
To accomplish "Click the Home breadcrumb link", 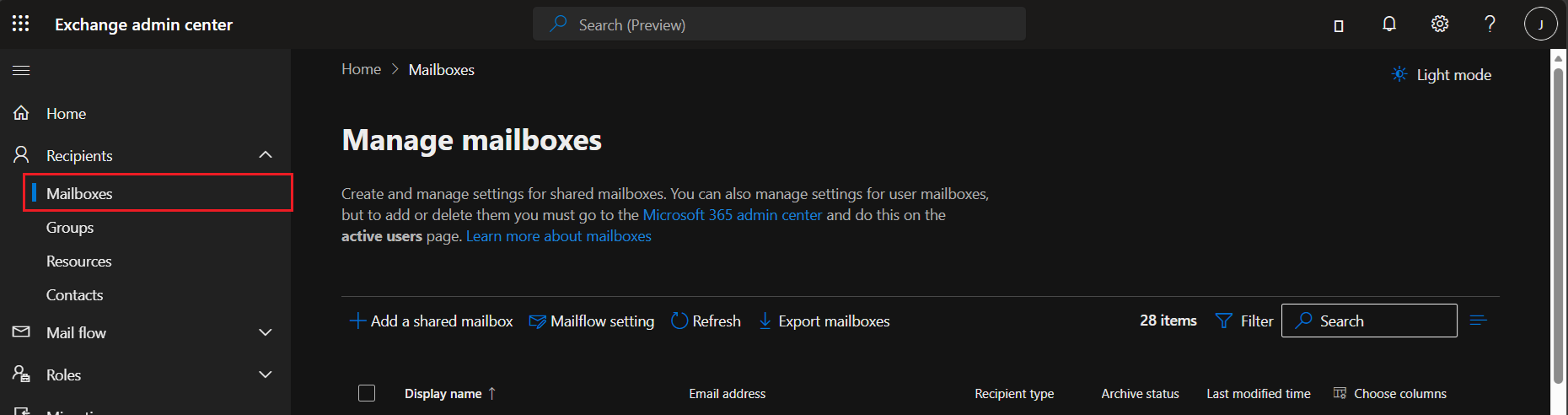I will [361, 69].
